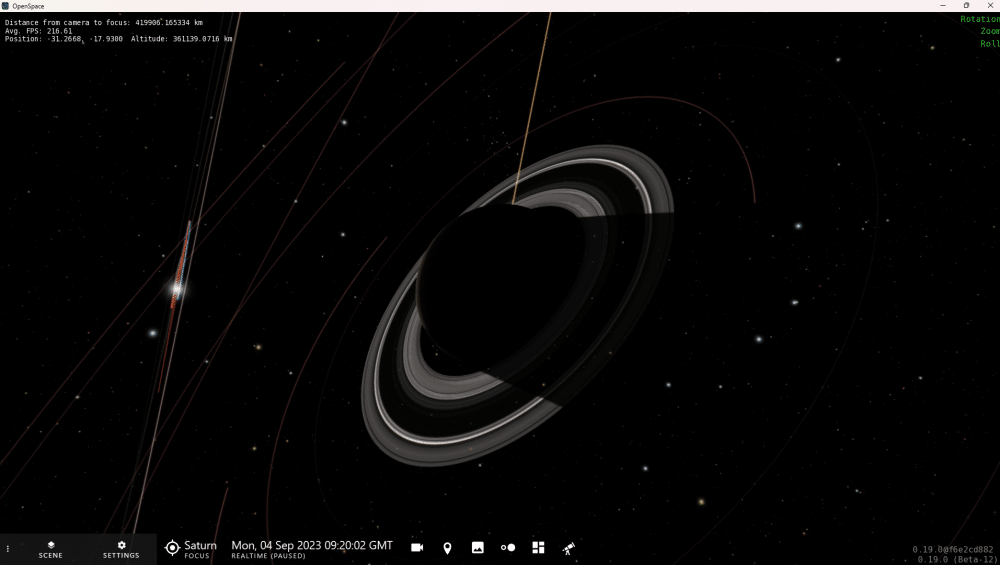
Task: Open the telescope sky browser icon
Action: click(x=568, y=548)
